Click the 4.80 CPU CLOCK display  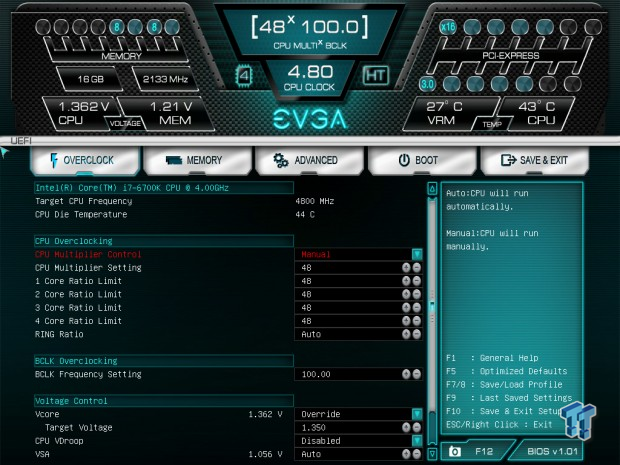[310, 77]
